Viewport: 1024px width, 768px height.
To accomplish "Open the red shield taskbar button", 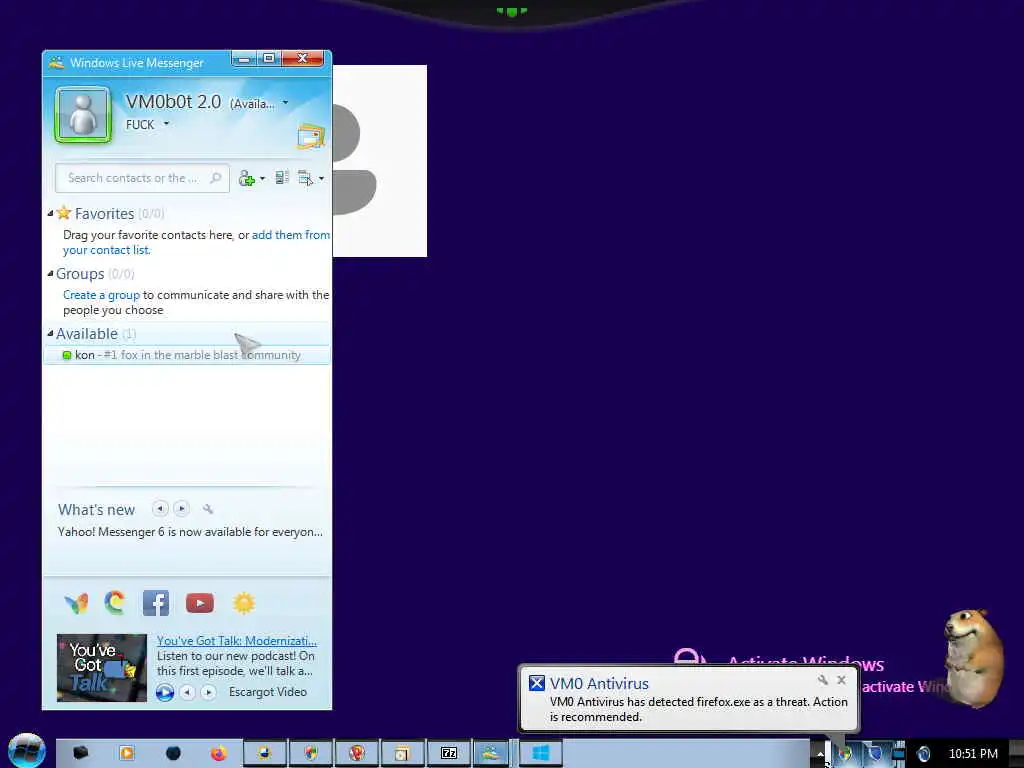I will coord(357,753).
